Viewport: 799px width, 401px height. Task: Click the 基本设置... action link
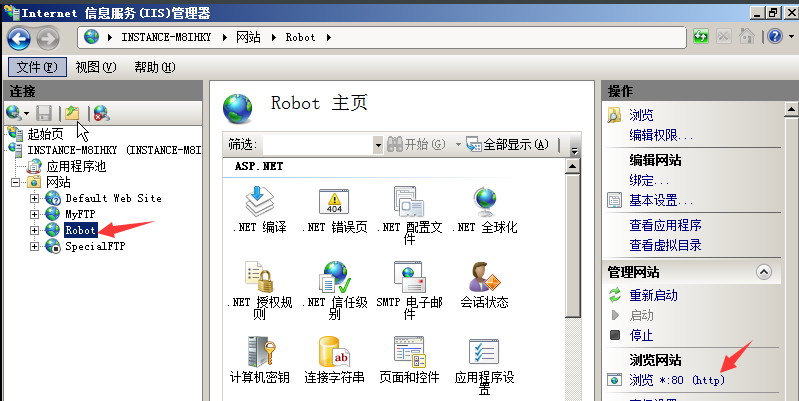pyautogui.click(x=661, y=200)
